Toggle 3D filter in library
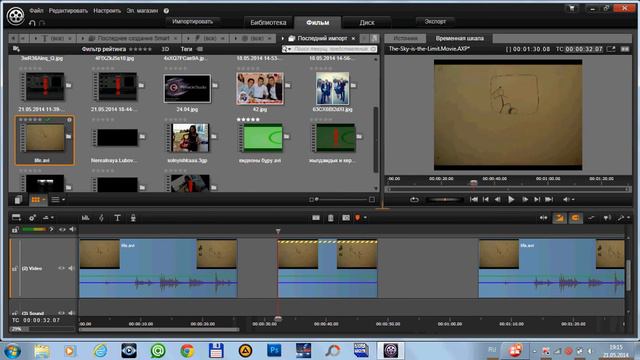 coord(165,49)
